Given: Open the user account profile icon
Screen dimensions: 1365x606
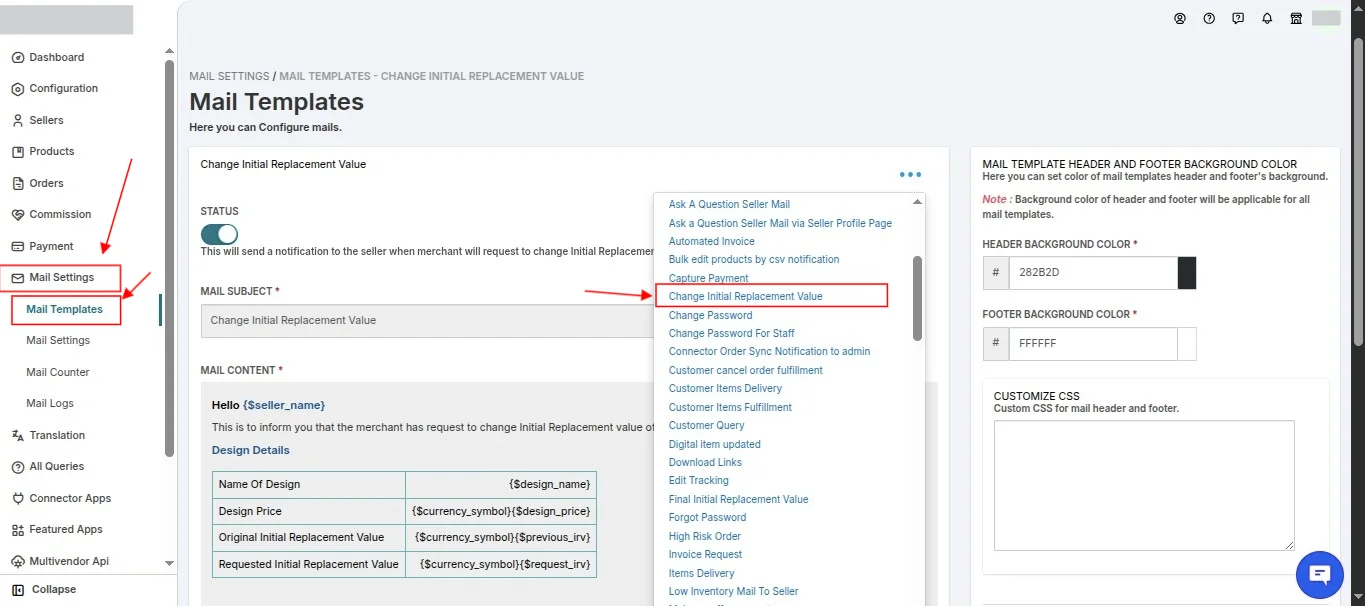Looking at the screenshot, I should [x=1180, y=18].
